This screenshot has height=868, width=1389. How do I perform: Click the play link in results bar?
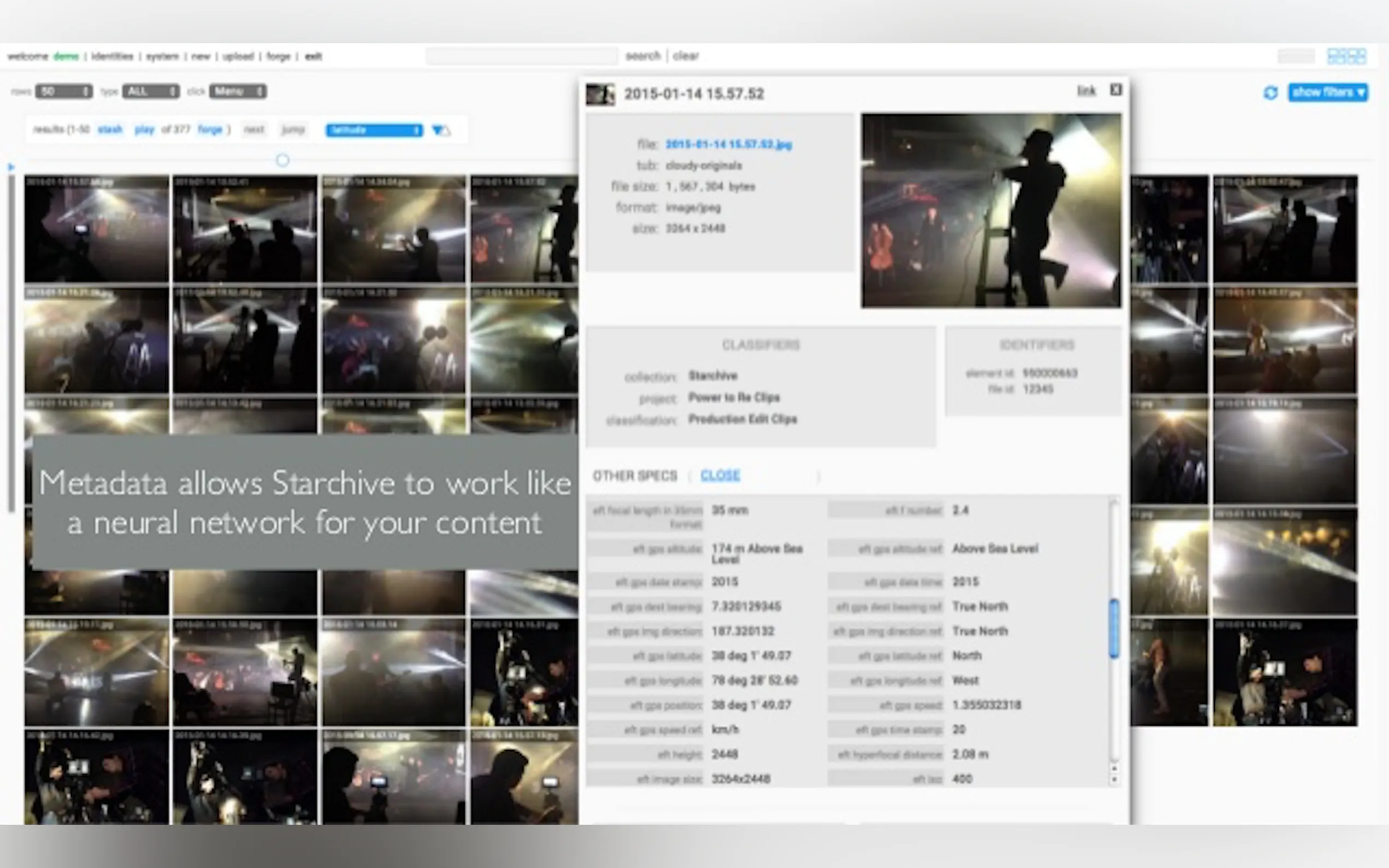coord(144,129)
